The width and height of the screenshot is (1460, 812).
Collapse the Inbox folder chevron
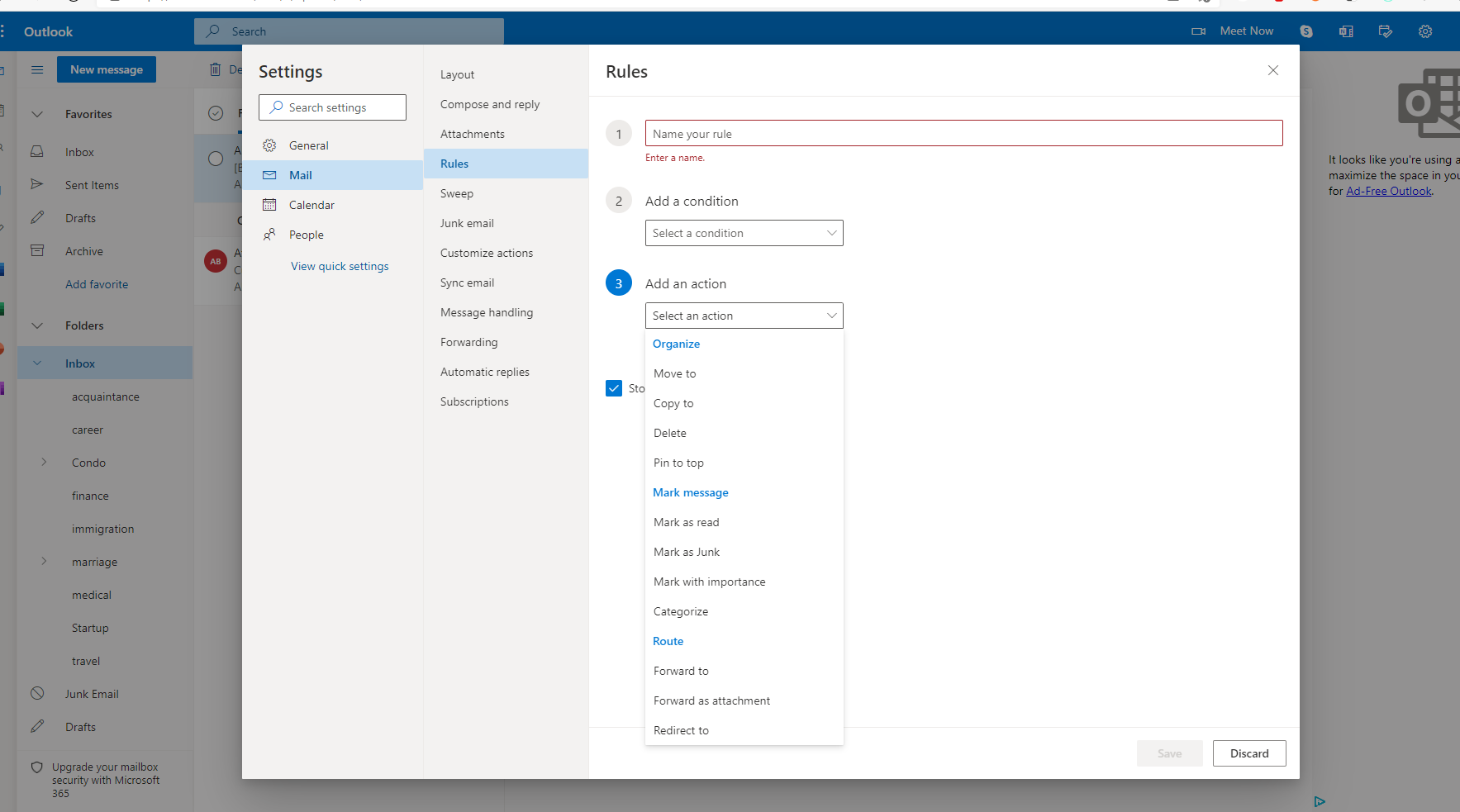coord(37,363)
